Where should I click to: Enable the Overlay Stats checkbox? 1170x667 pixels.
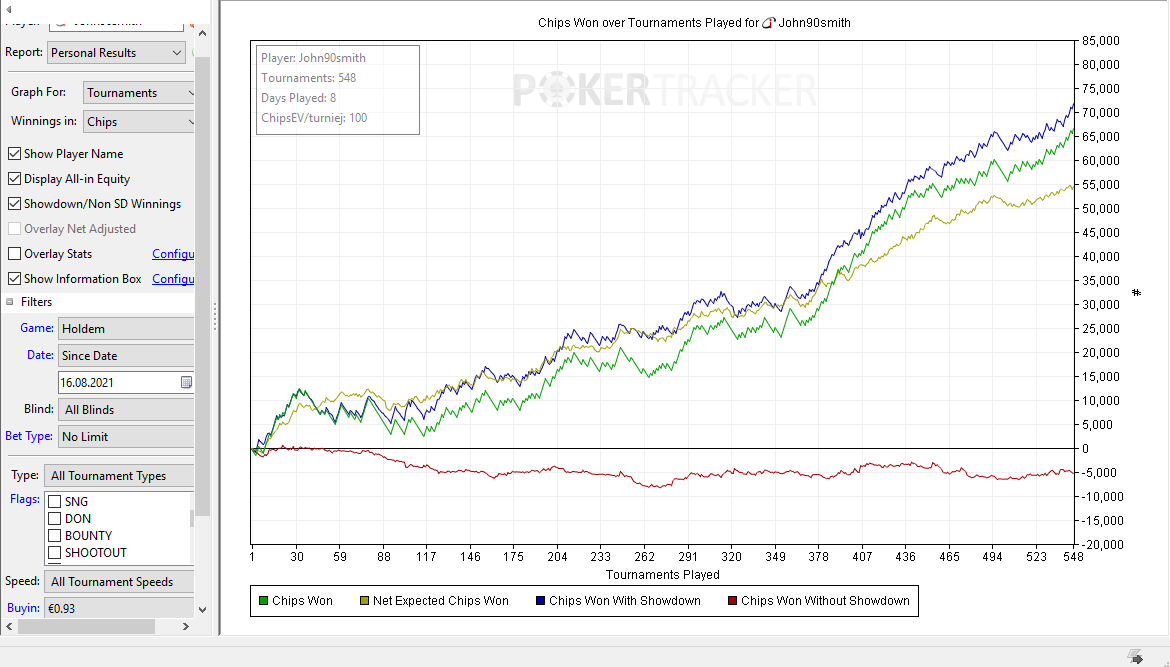[14, 254]
